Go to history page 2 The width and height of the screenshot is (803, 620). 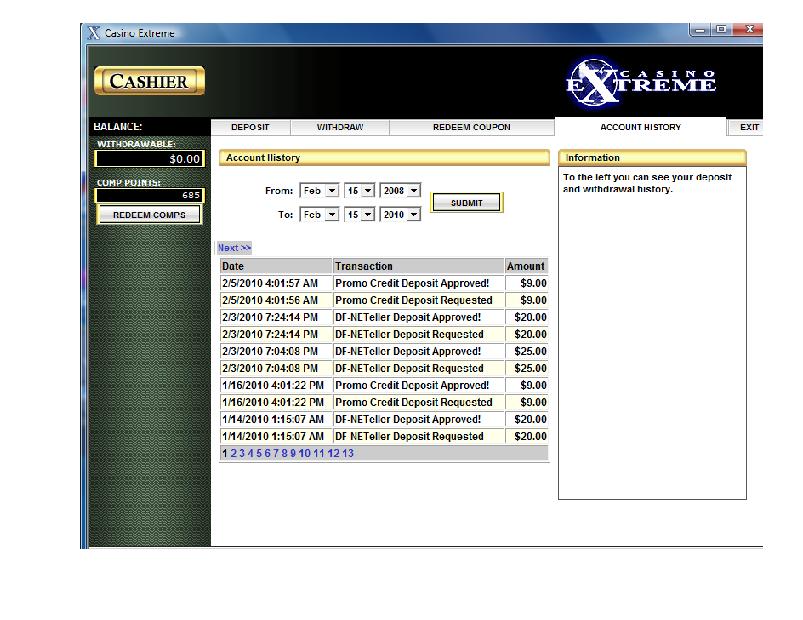234,453
